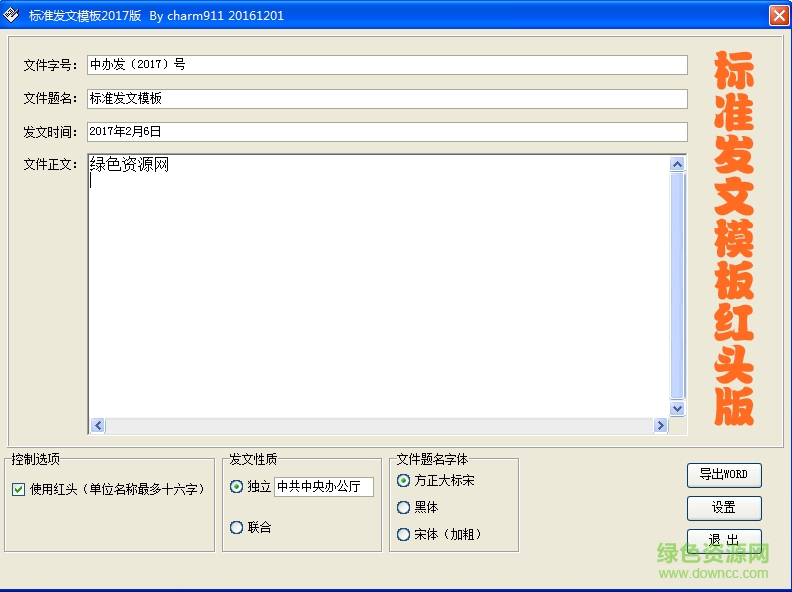Click the scroll down arrow in 文件正文

coord(677,408)
